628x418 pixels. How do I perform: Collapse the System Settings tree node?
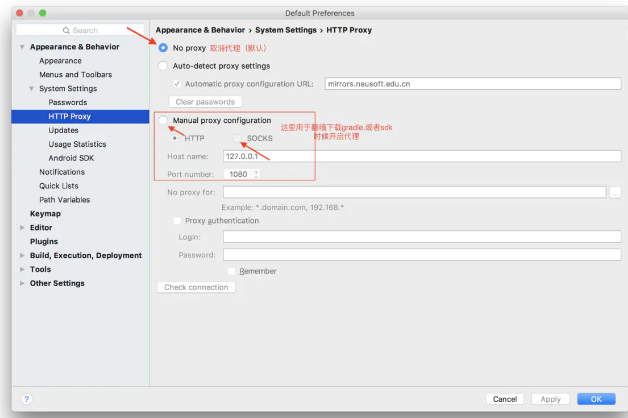click(x=31, y=88)
